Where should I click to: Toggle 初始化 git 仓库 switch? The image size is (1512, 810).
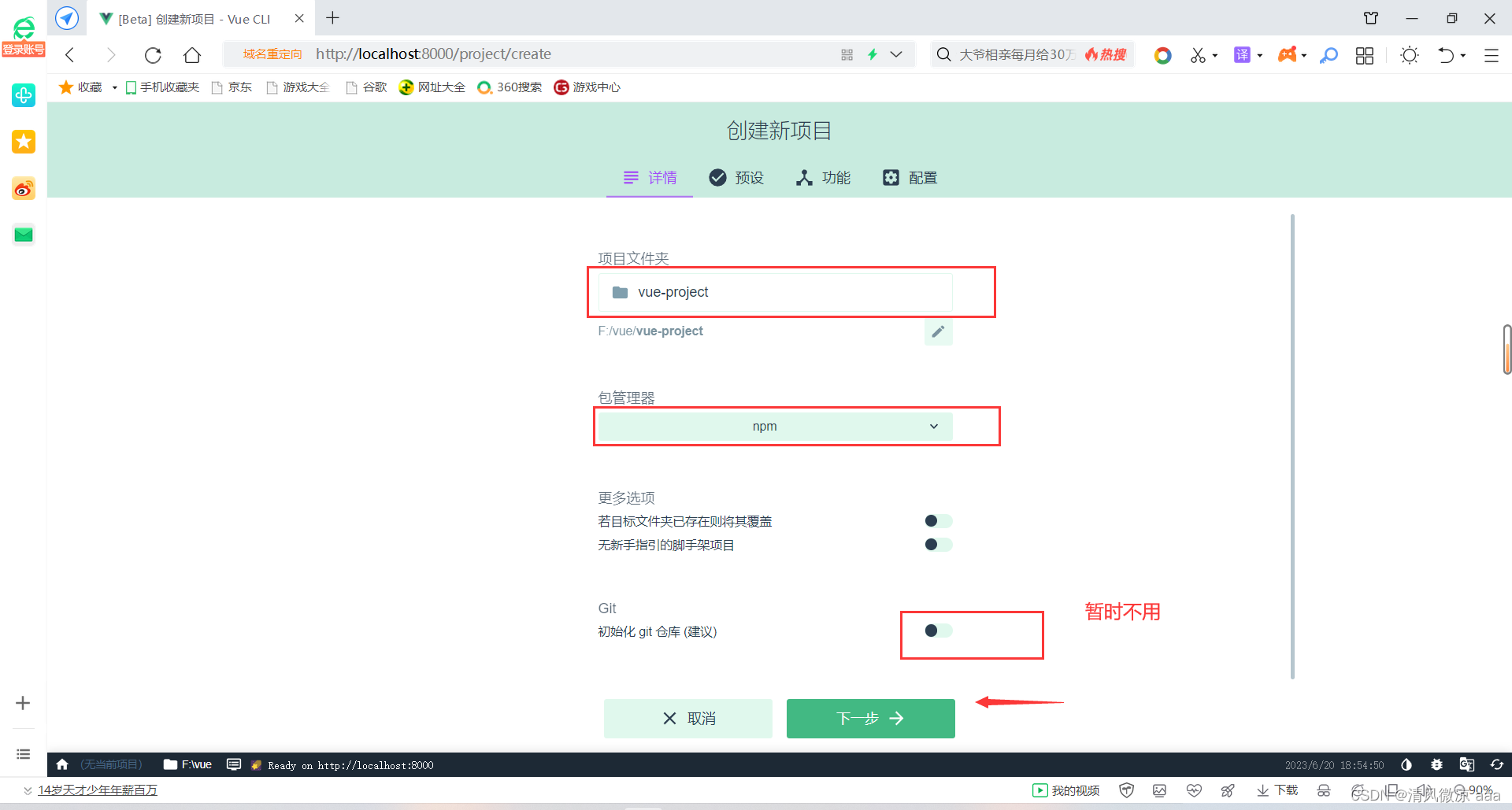click(938, 631)
